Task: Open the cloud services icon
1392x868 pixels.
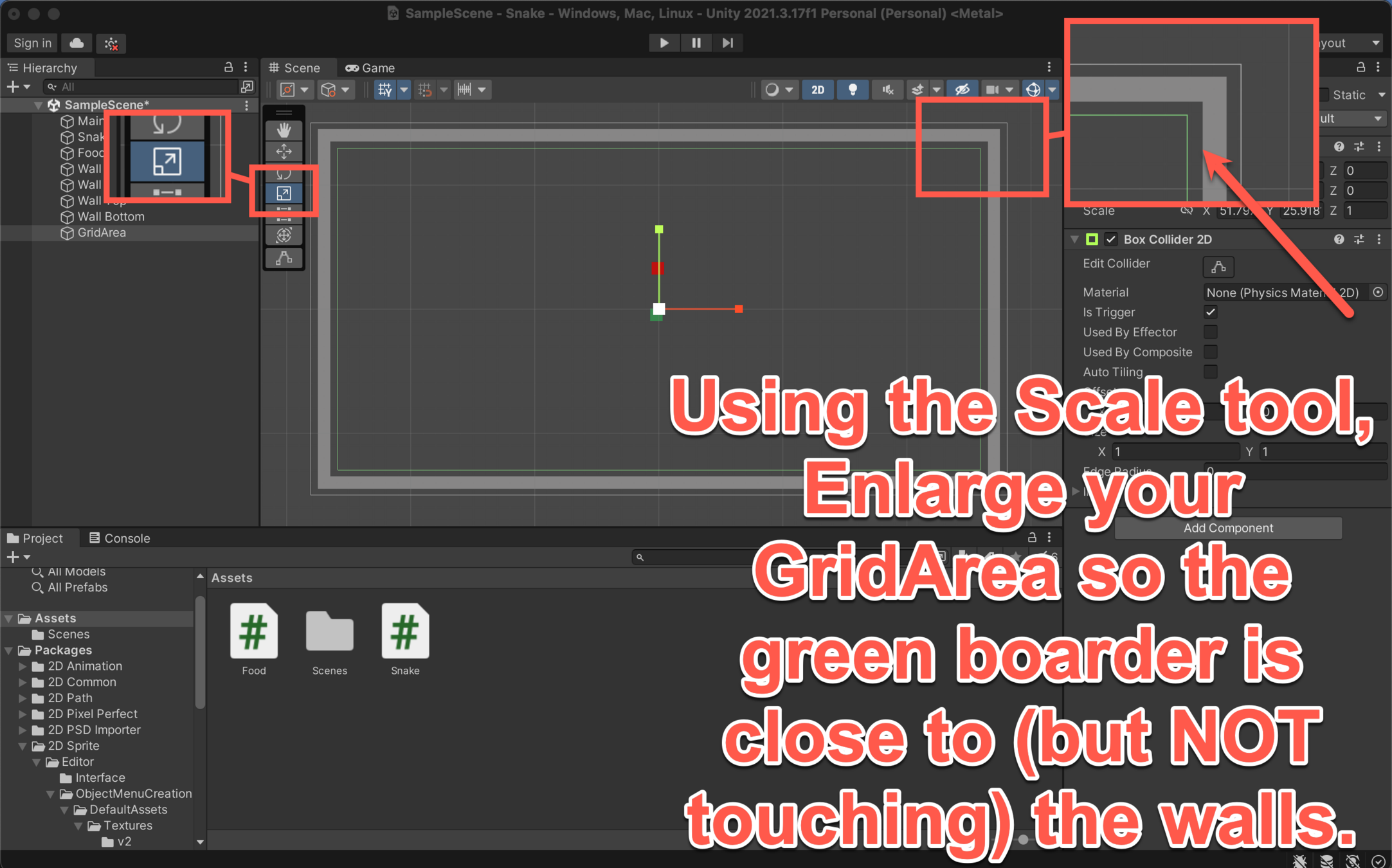Action: (77, 43)
